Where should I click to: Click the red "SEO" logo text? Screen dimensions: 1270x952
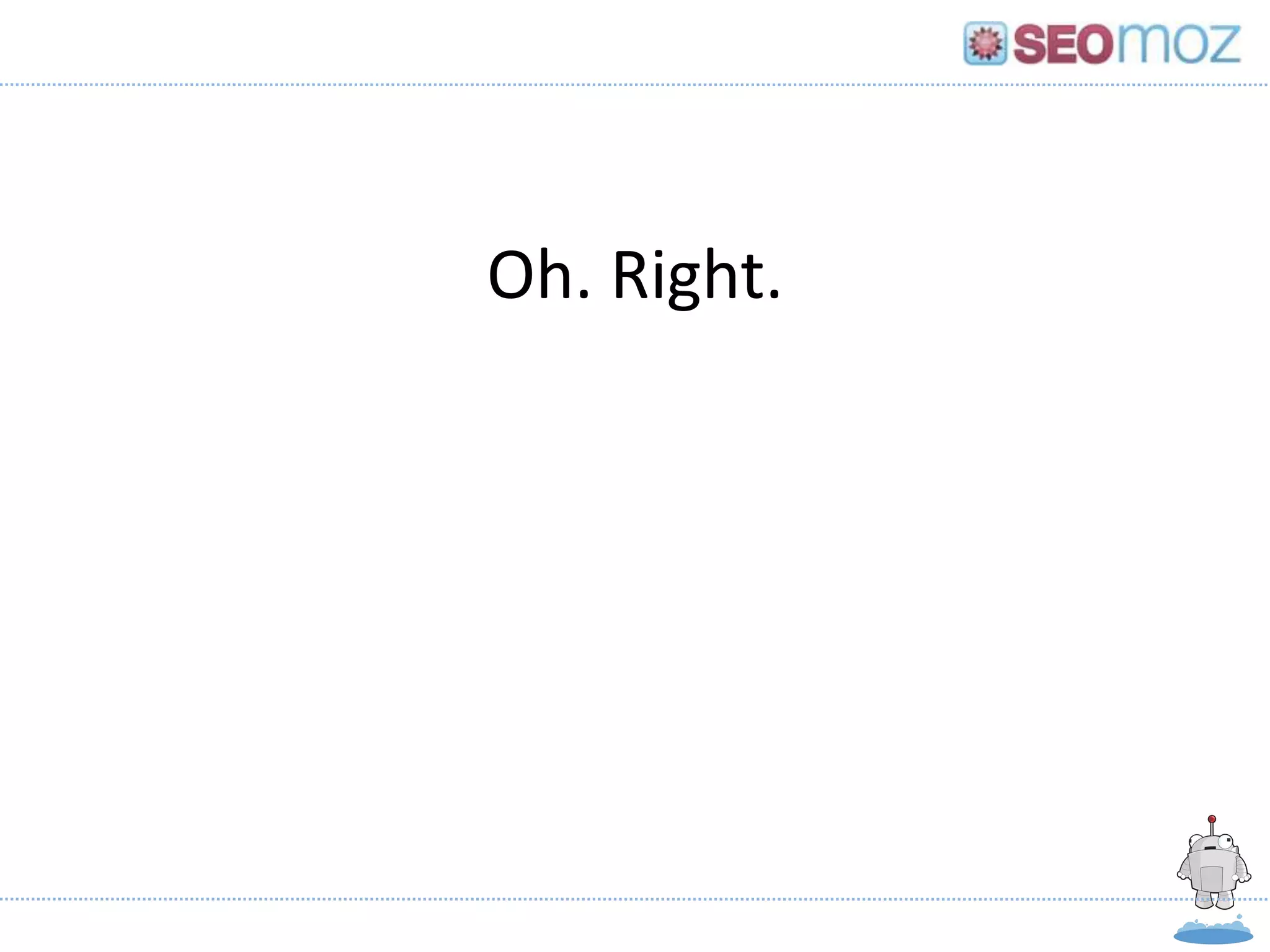pyautogui.click(x=1064, y=45)
